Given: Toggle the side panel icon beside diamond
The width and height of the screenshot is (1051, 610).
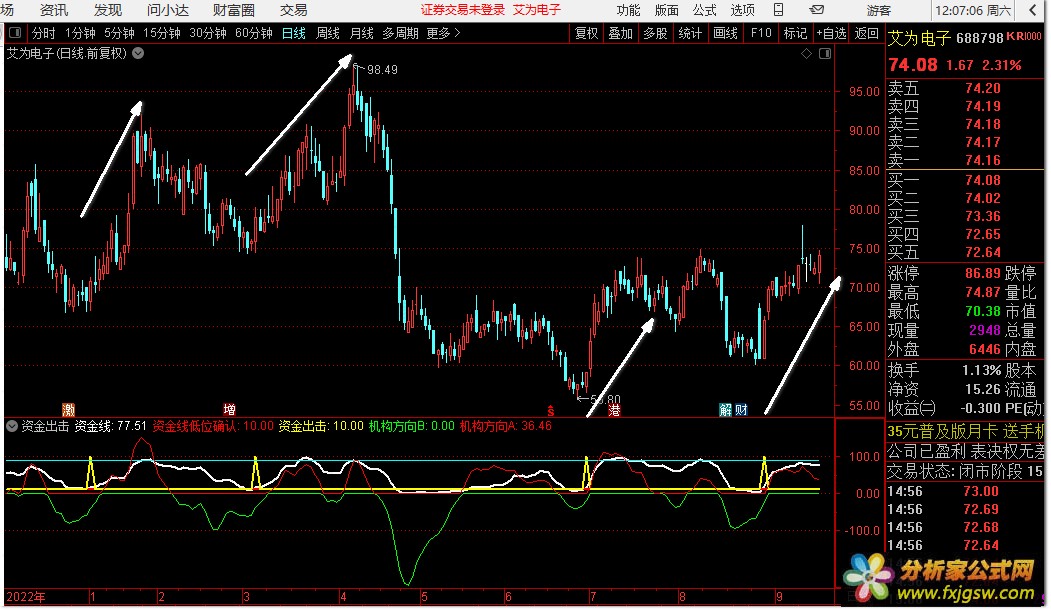Looking at the screenshot, I should pyautogui.click(x=825, y=53).
